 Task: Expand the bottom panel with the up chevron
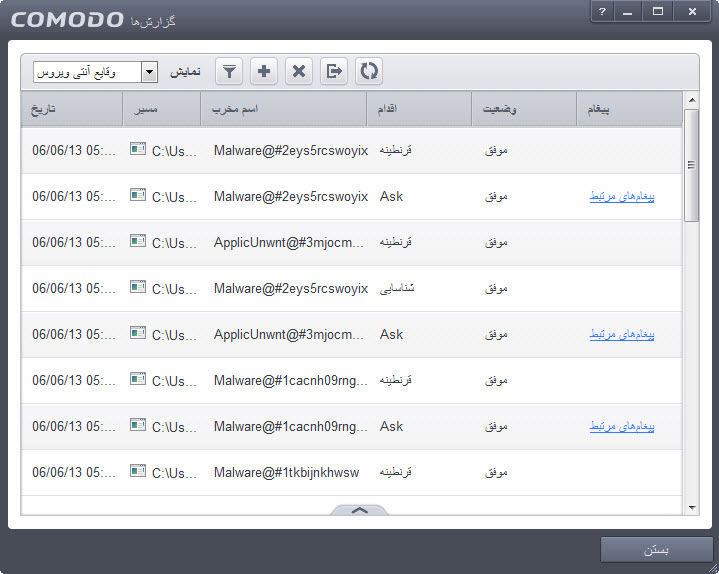pos(360,510)
